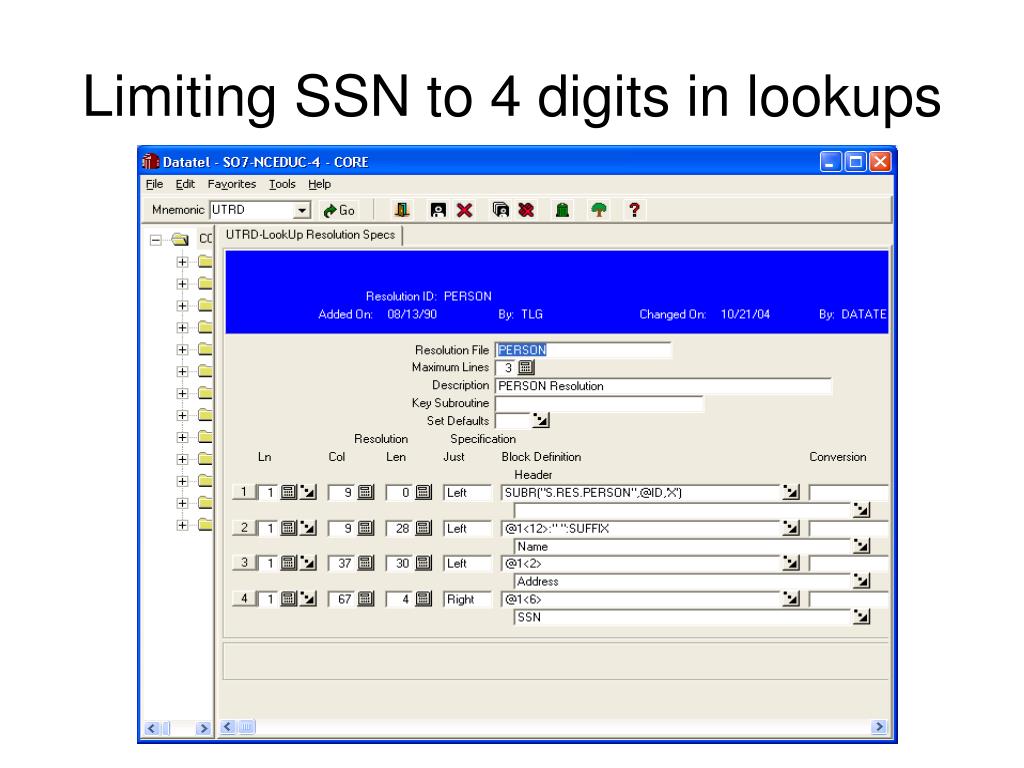
Task: Expand the last child folder in tree
Action: (x=182, y=525)
